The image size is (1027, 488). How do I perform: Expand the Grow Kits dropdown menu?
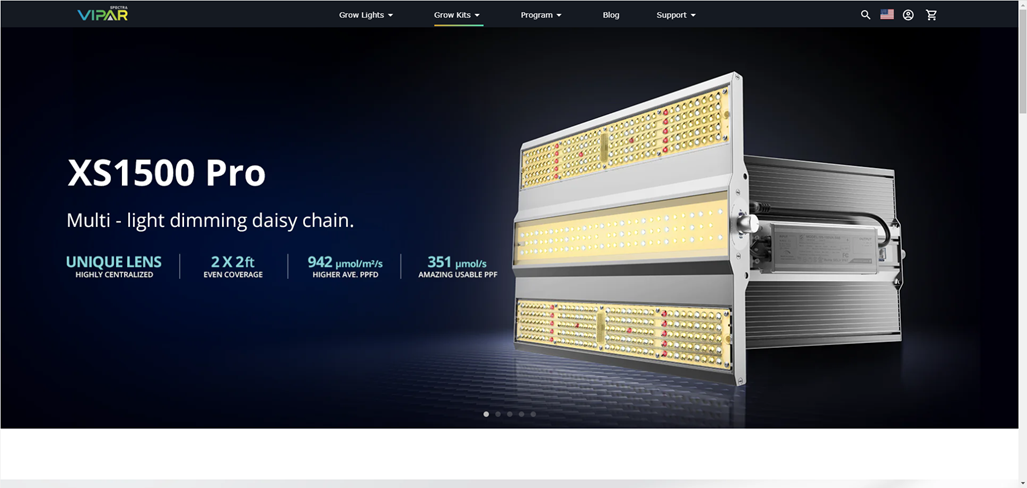[457, 15]
